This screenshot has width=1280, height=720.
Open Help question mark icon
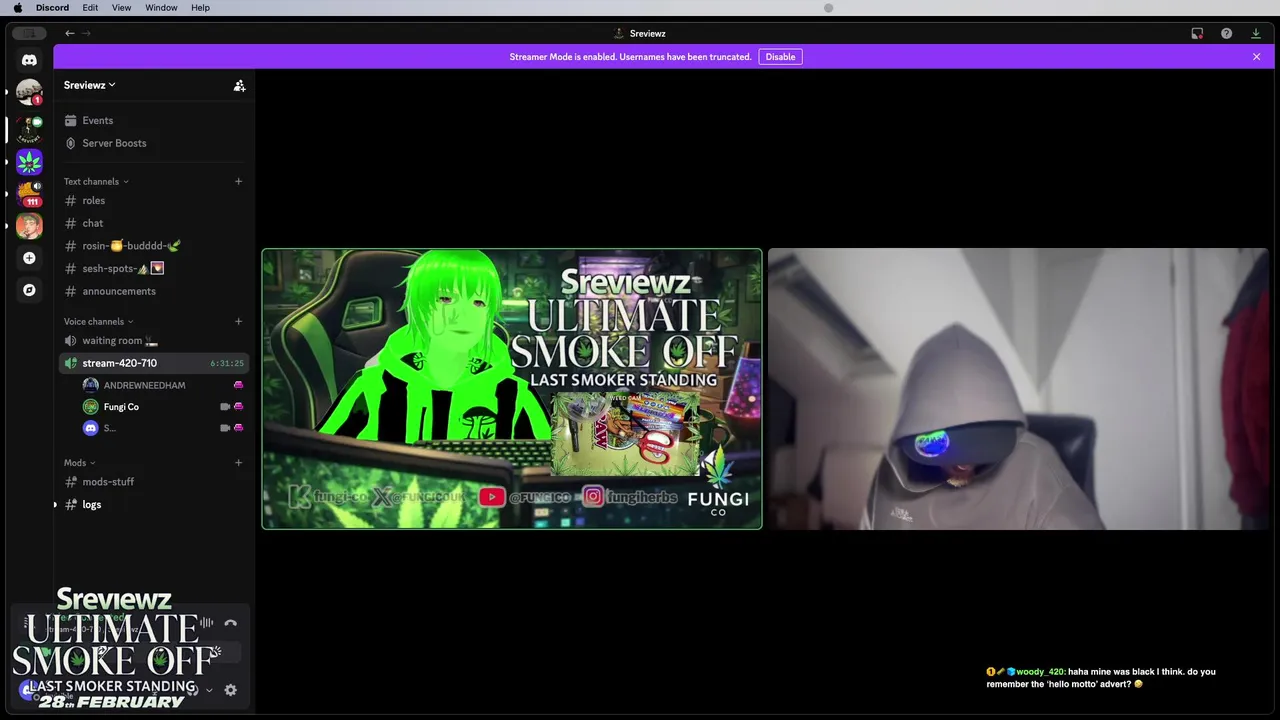[x=1226, y=33]
